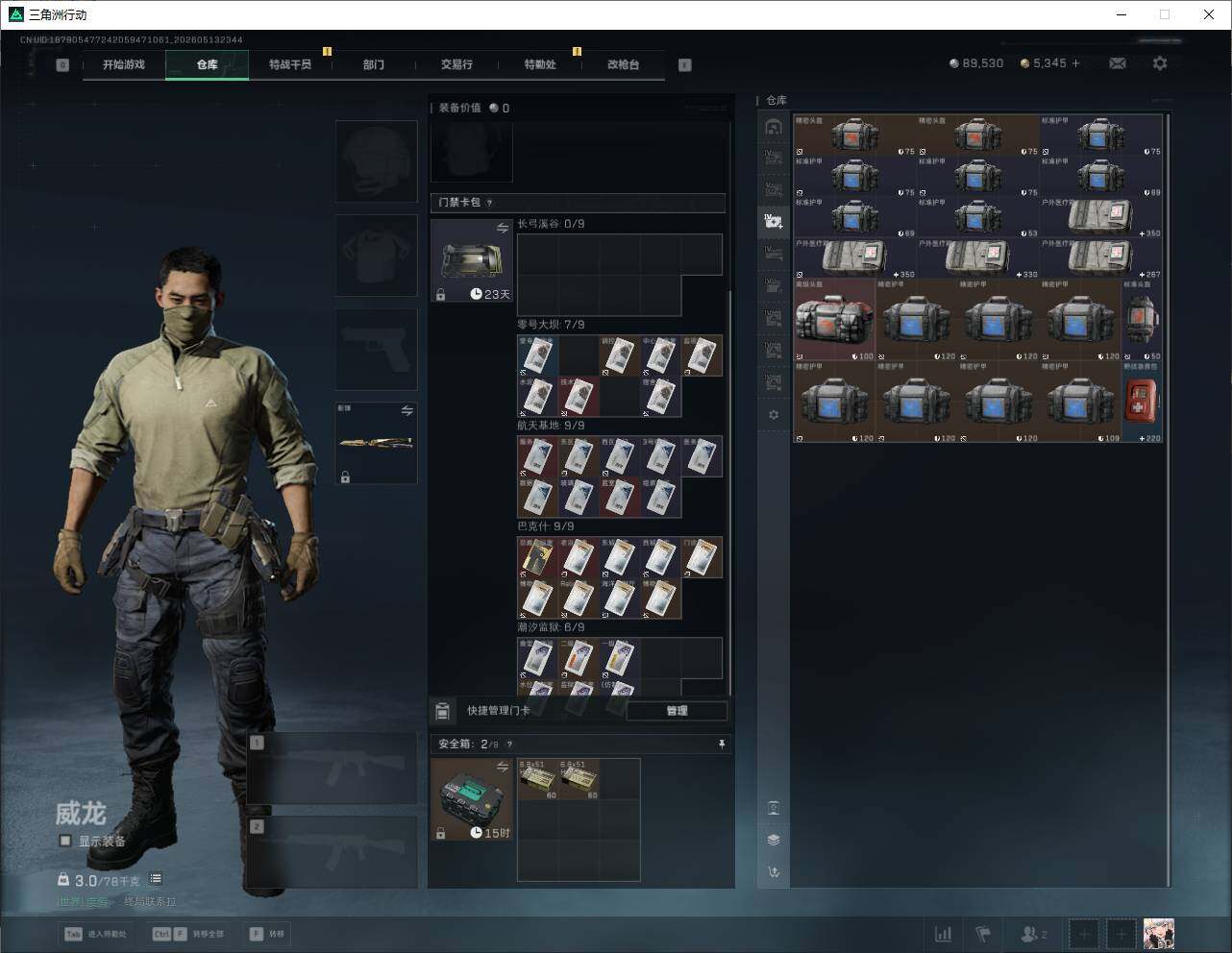Show help for 安全箱 capacity
The height and width of the screenshot is (953, 1232).
tap(509, 745)
